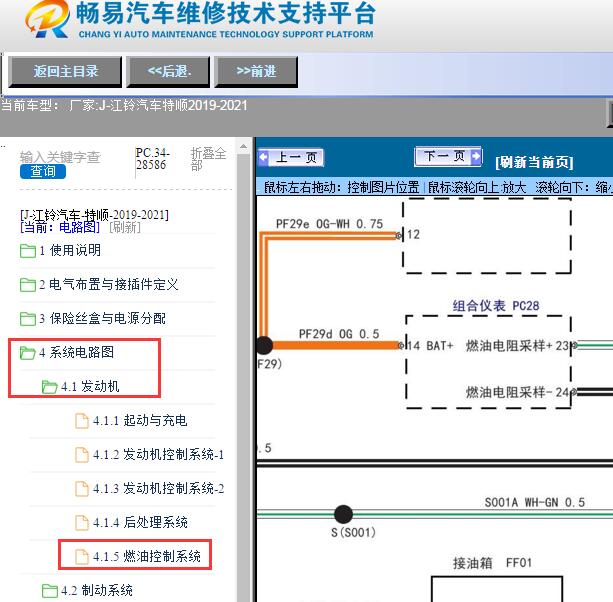Open the 4.1.3 发动机控制系统-2 page
Image resolution: width=613 pixels, height=602 pixels.
pyautogui.click(x=158, y=488)
